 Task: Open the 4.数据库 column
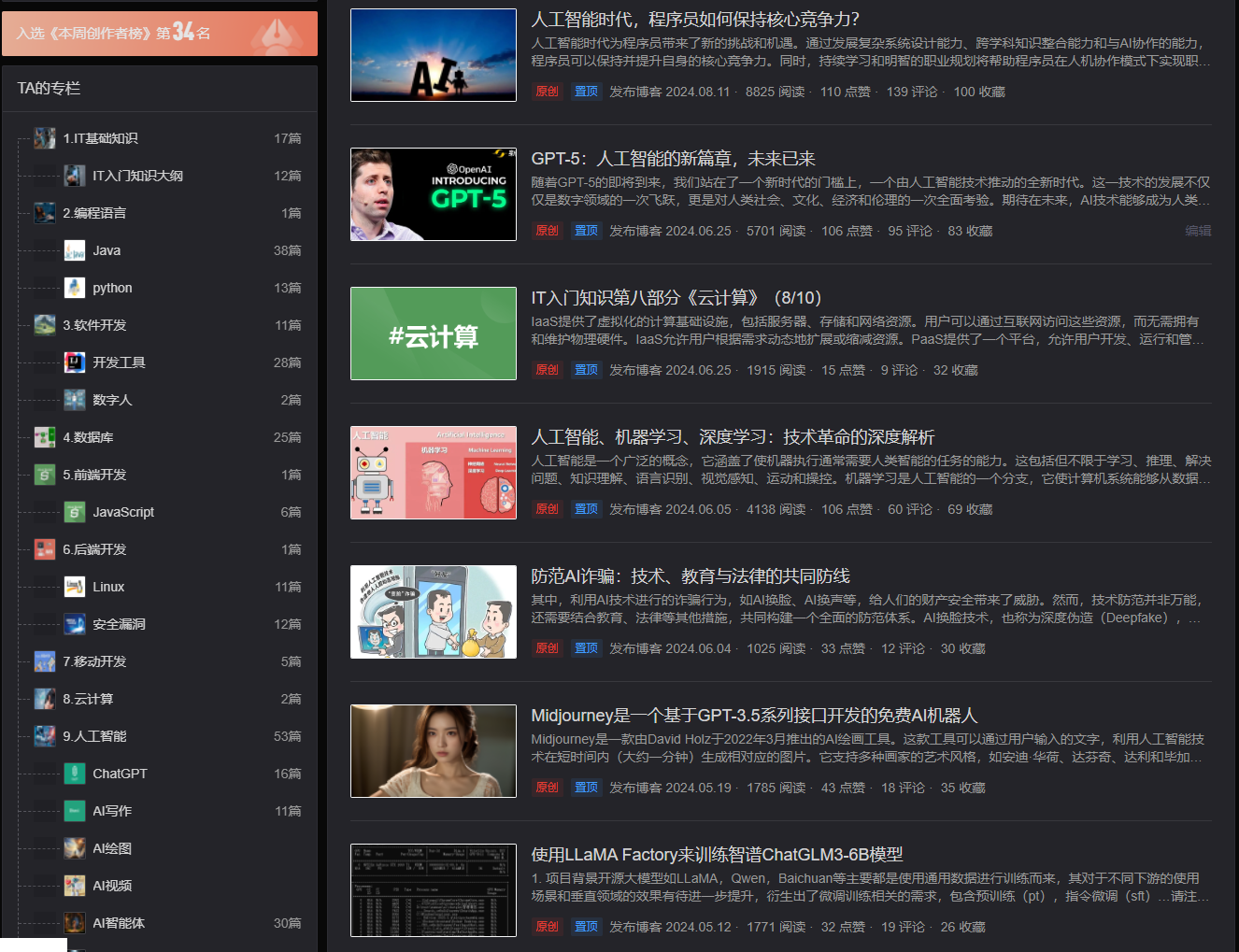click(88, 437)
